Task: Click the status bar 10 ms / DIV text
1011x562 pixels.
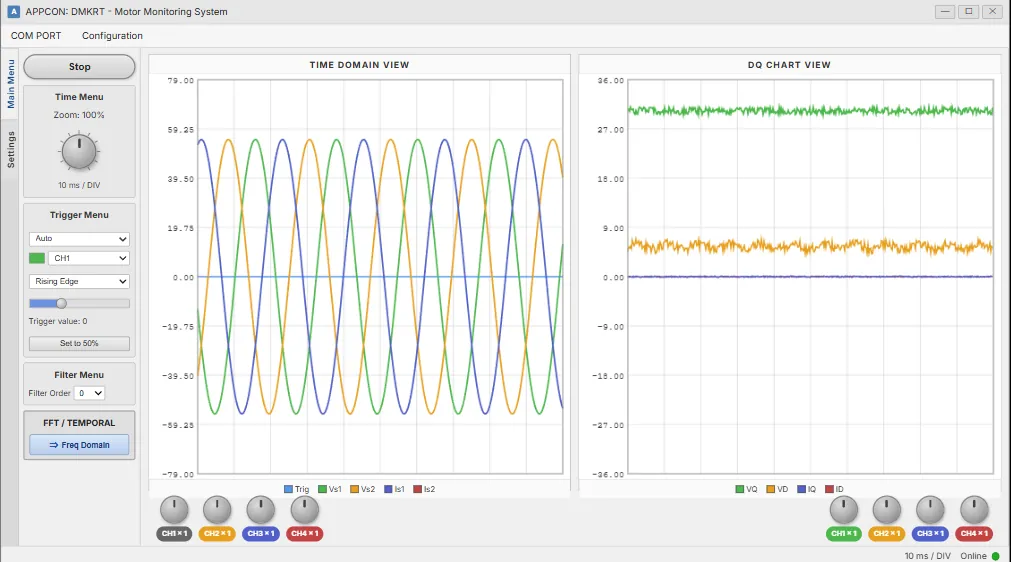Action: point(927,556)
